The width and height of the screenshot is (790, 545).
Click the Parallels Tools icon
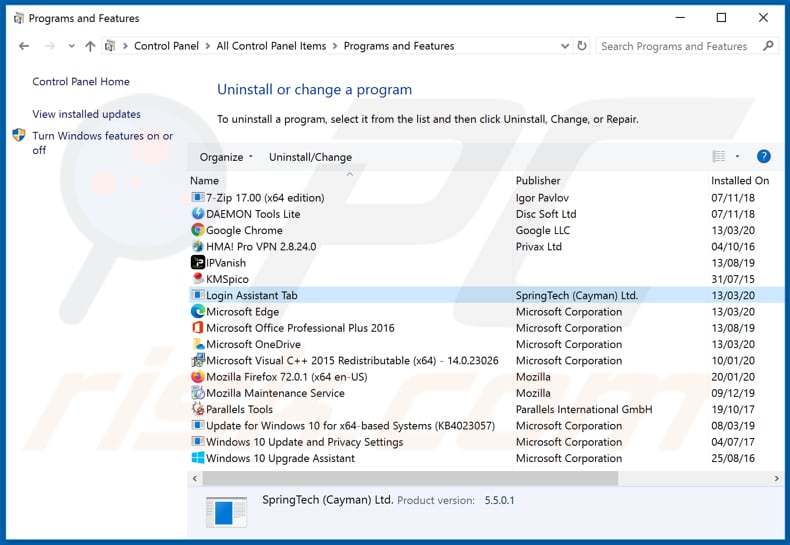[x=198, y=409]
